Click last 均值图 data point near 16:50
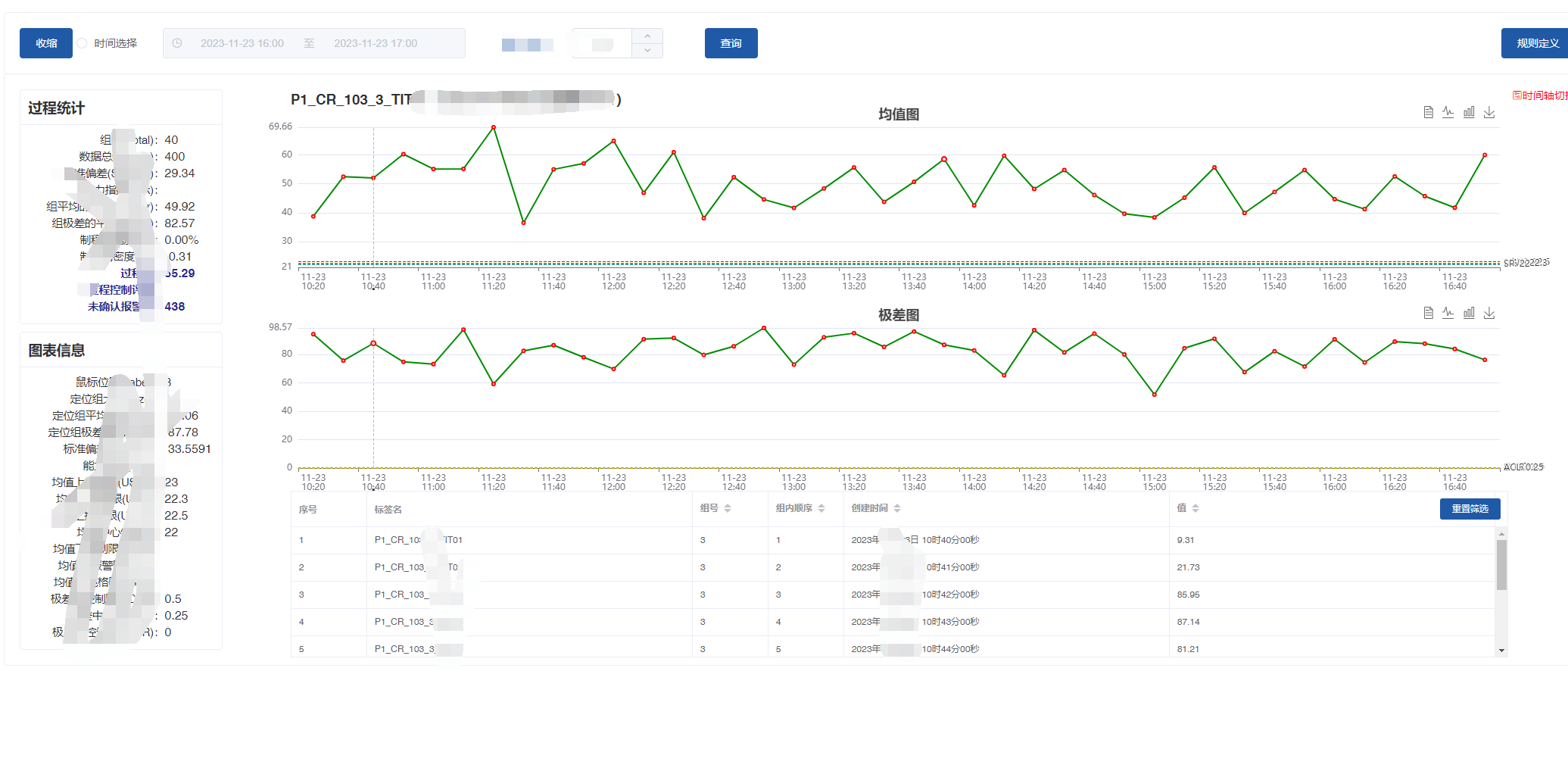The height and width of the screenshot is (768, 1568). coord(1485,155)
